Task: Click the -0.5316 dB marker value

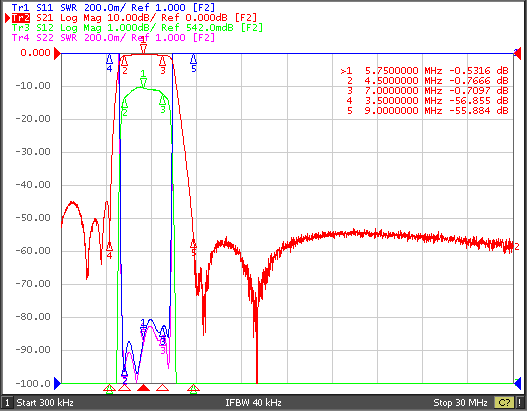Action: (x=478, y=71)
